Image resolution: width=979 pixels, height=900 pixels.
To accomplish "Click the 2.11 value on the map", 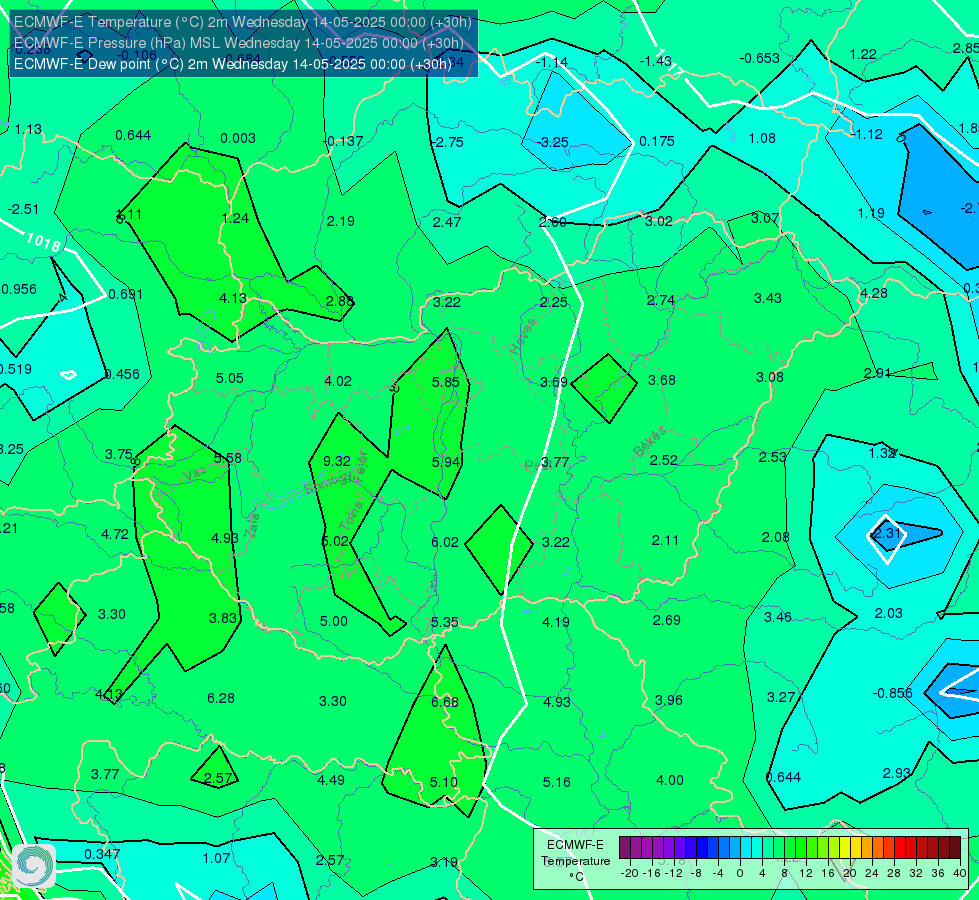I will coord(665,540).
